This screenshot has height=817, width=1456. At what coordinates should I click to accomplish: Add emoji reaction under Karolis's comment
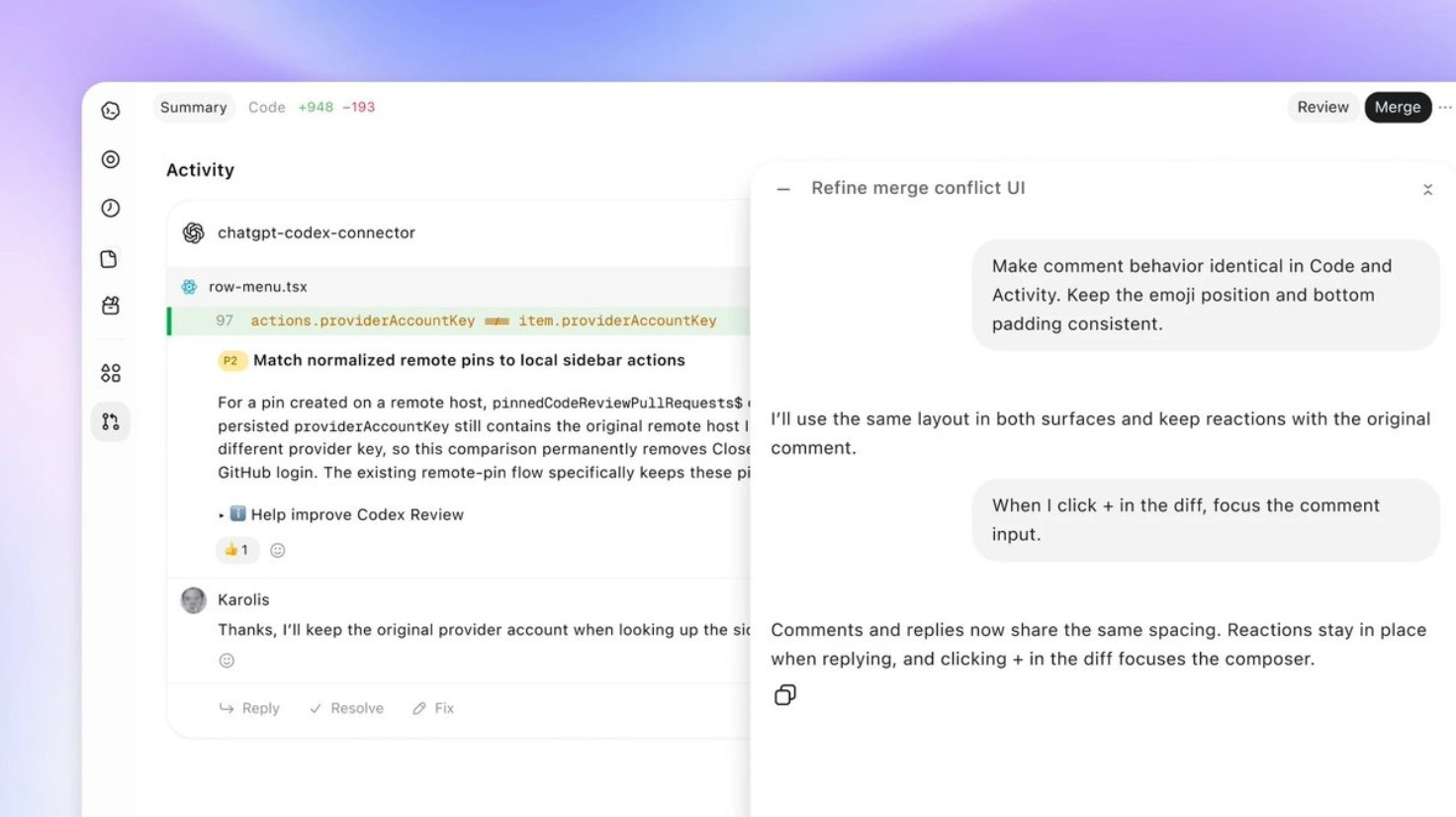[x=227, y=661]
